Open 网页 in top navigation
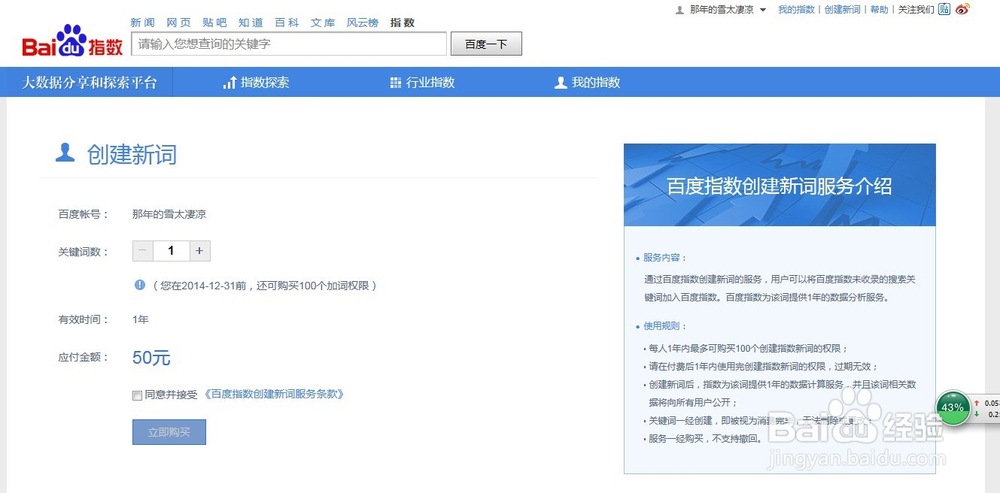 click(179, 22)
